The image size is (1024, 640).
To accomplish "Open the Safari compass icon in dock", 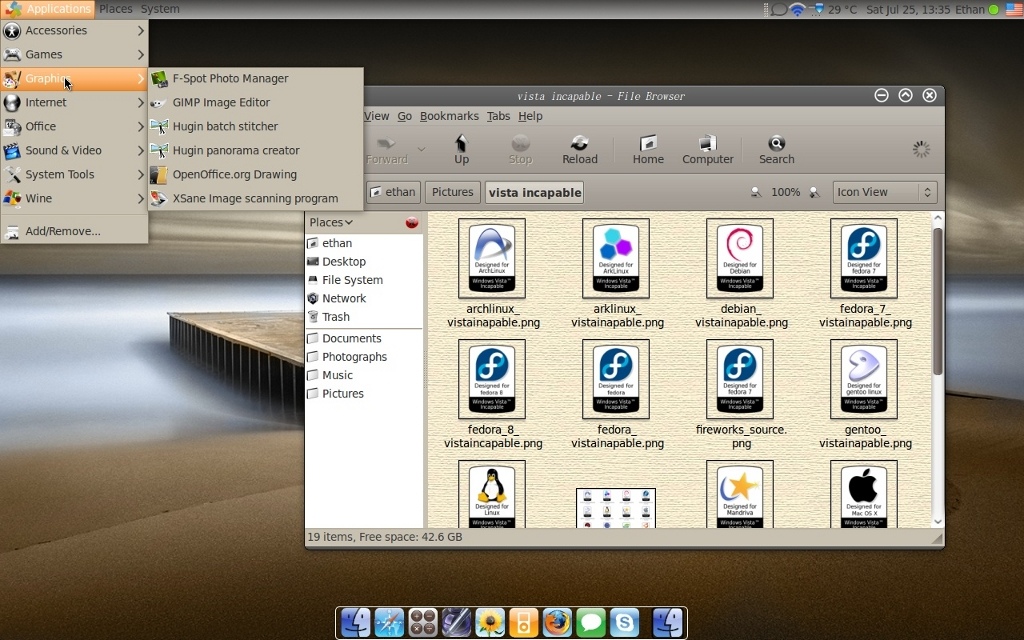I will click(x=389, y=622).
